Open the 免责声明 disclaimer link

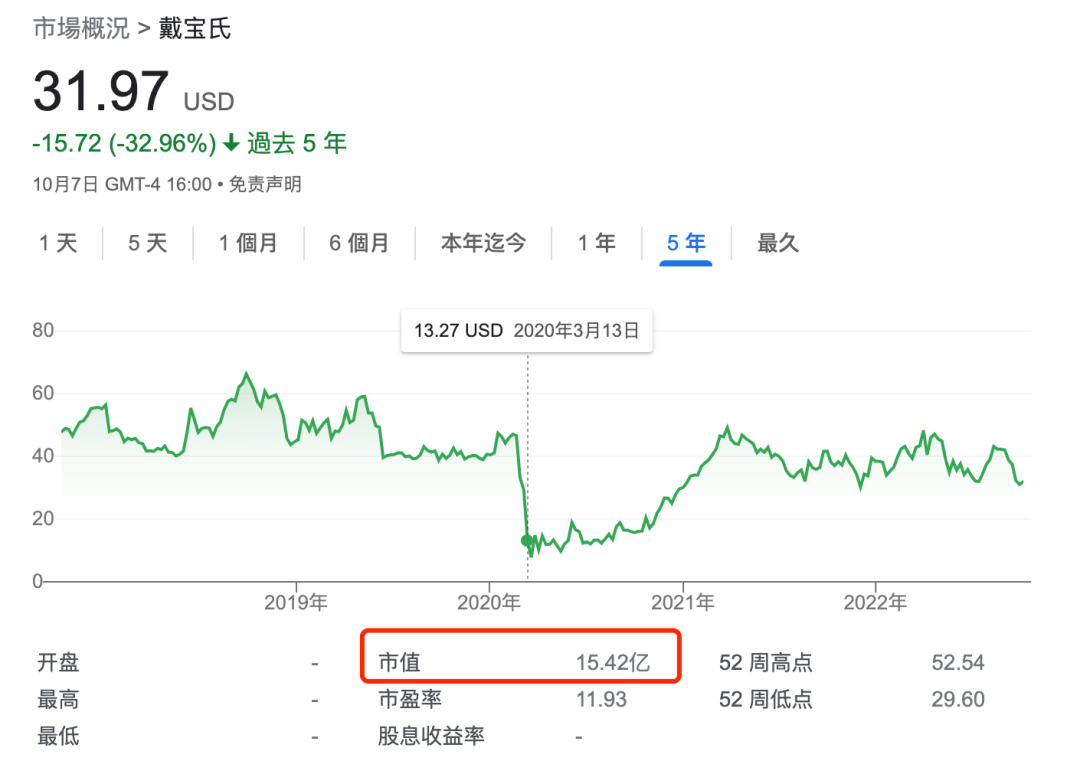[265, 185]
